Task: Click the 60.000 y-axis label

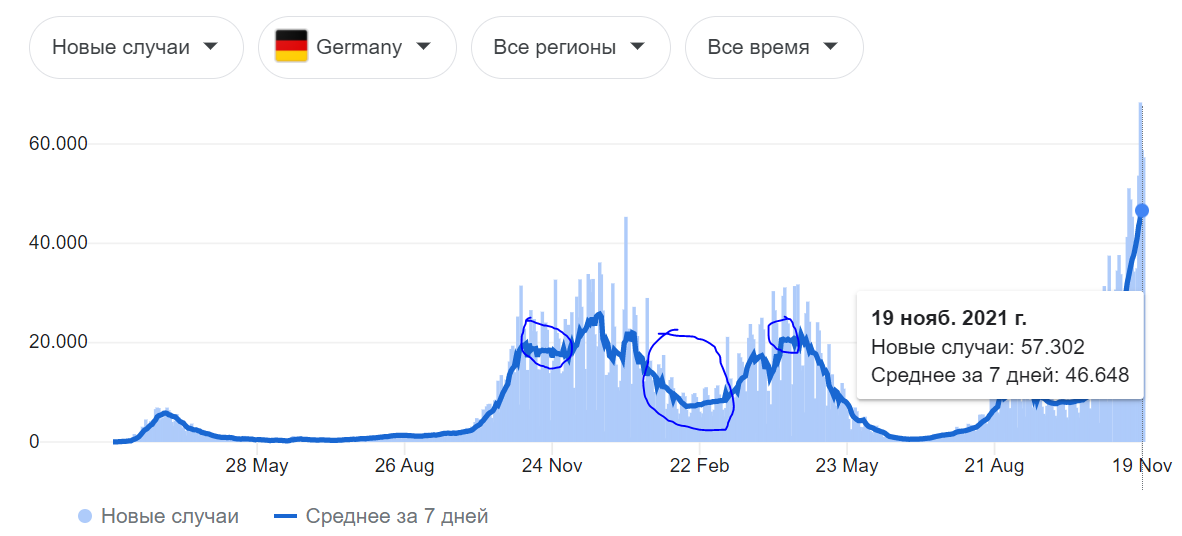Action: [60, 144]
